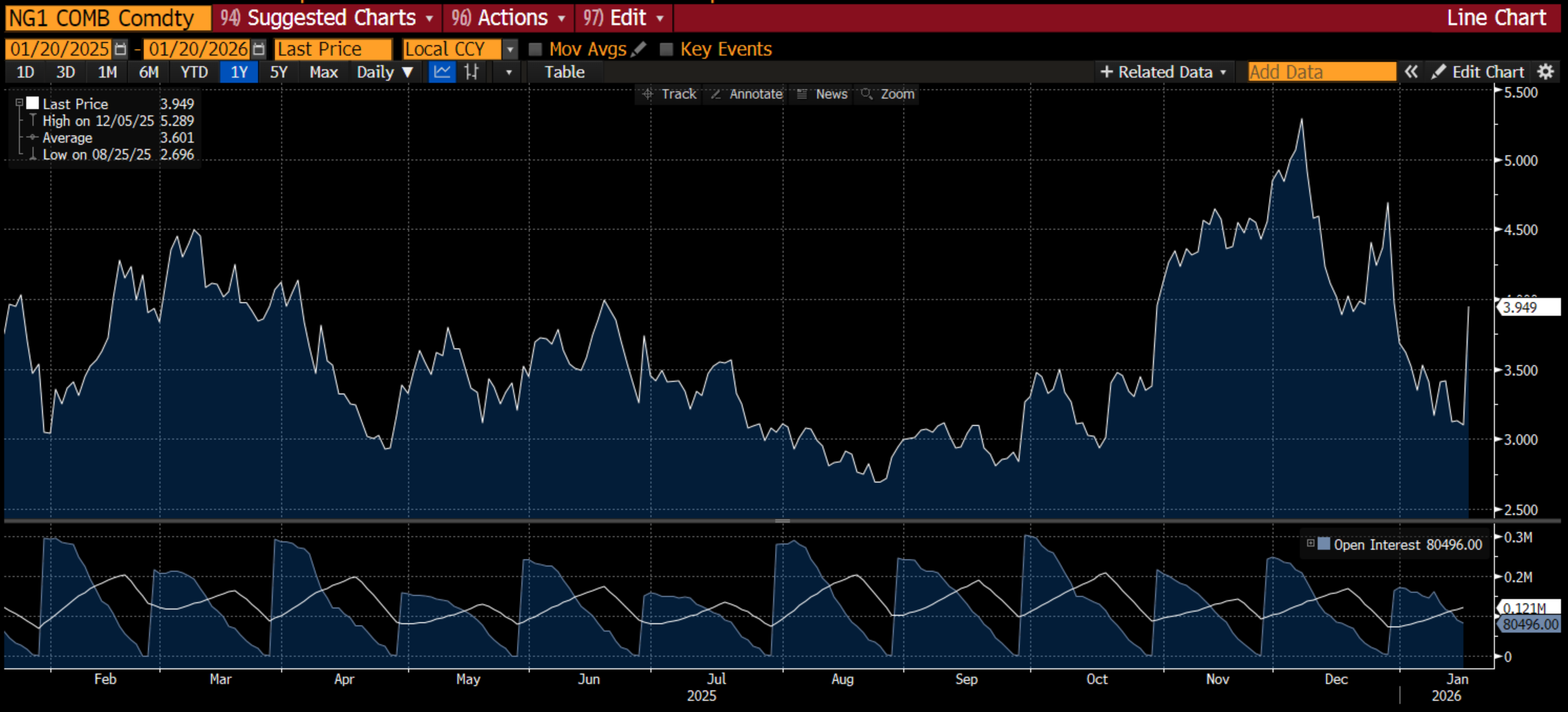Edit moving averages with pencil icon
The image size is (1568, 712).
tap(638, 49)
